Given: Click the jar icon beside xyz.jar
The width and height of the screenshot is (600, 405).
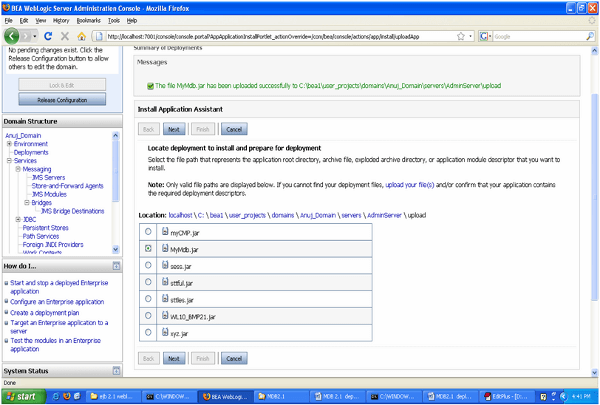Looking at the screenshot, I should [165, 333].
